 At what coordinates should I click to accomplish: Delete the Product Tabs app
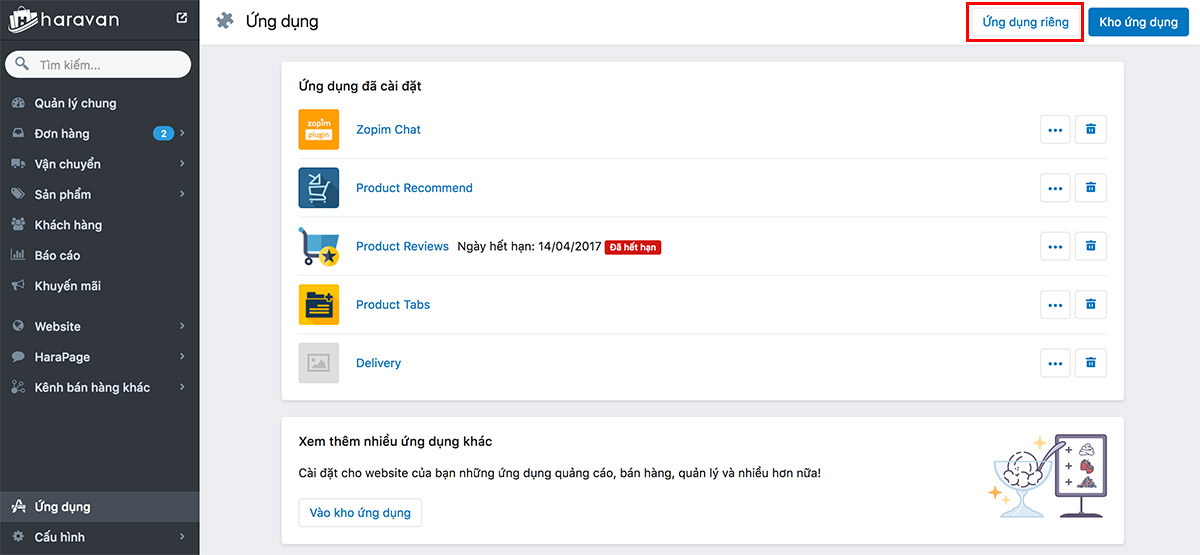(1091, 305)
